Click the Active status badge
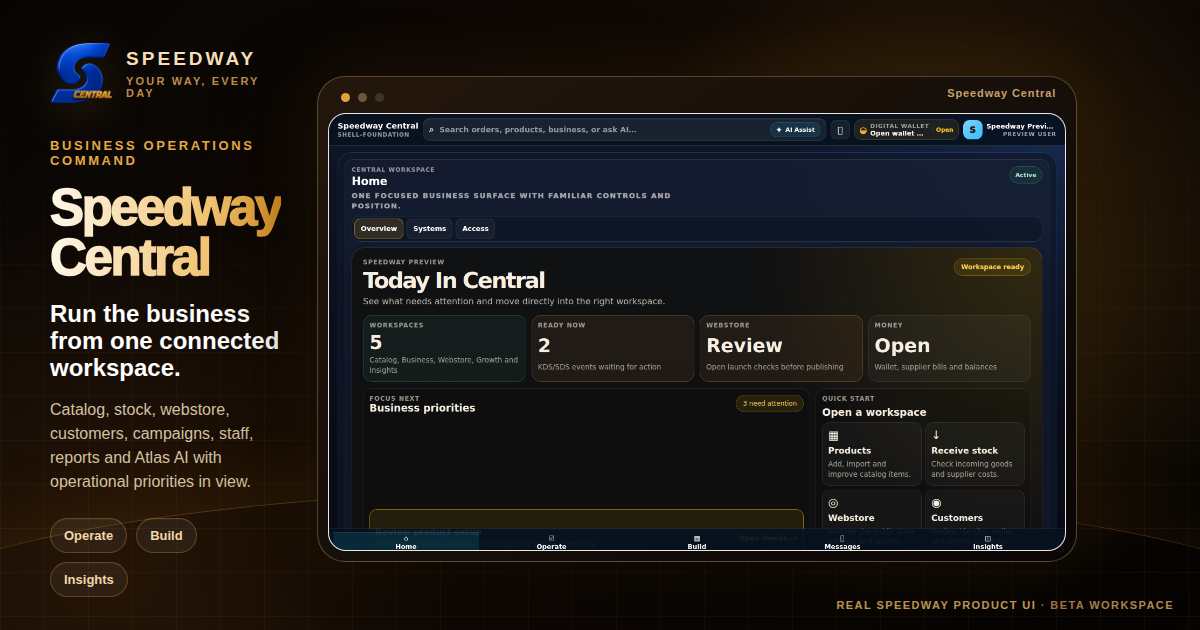Image resolution: width=1200 pixels, height=630 pixels. (1026, 175)
